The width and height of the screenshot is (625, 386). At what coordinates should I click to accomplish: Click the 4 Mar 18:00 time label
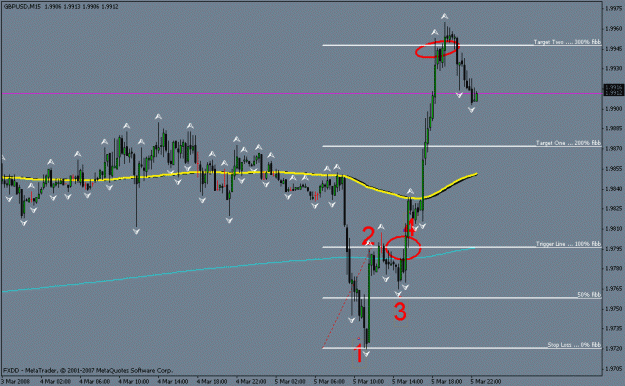pyautogui.click(x=212, y=382)
